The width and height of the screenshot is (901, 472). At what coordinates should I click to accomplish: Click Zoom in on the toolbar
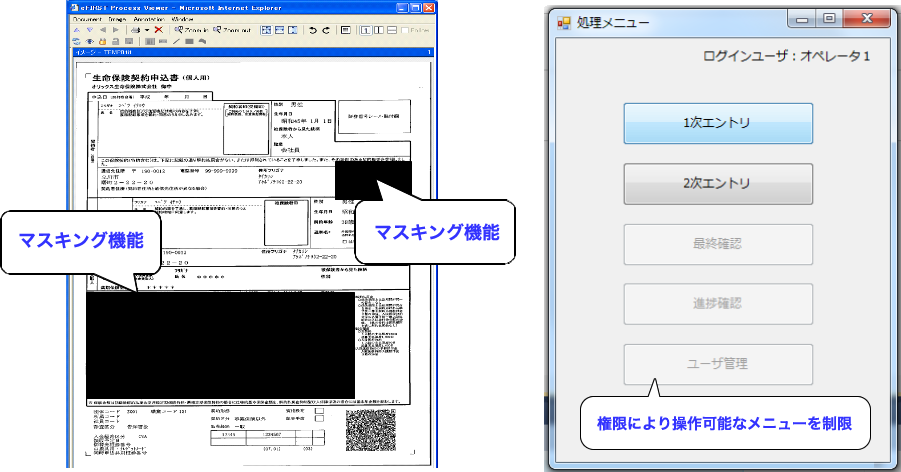(191, 30)
